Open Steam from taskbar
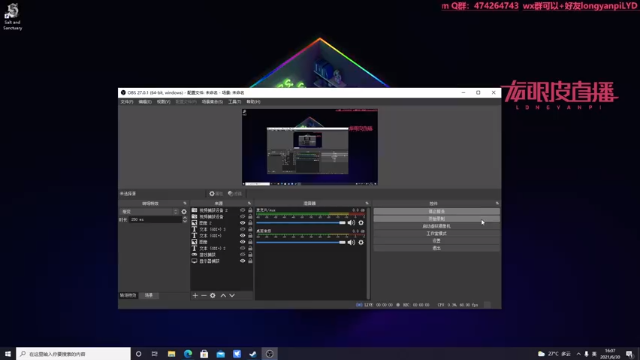This screenshot has height=360, width=640. click(x=253, y=354)
